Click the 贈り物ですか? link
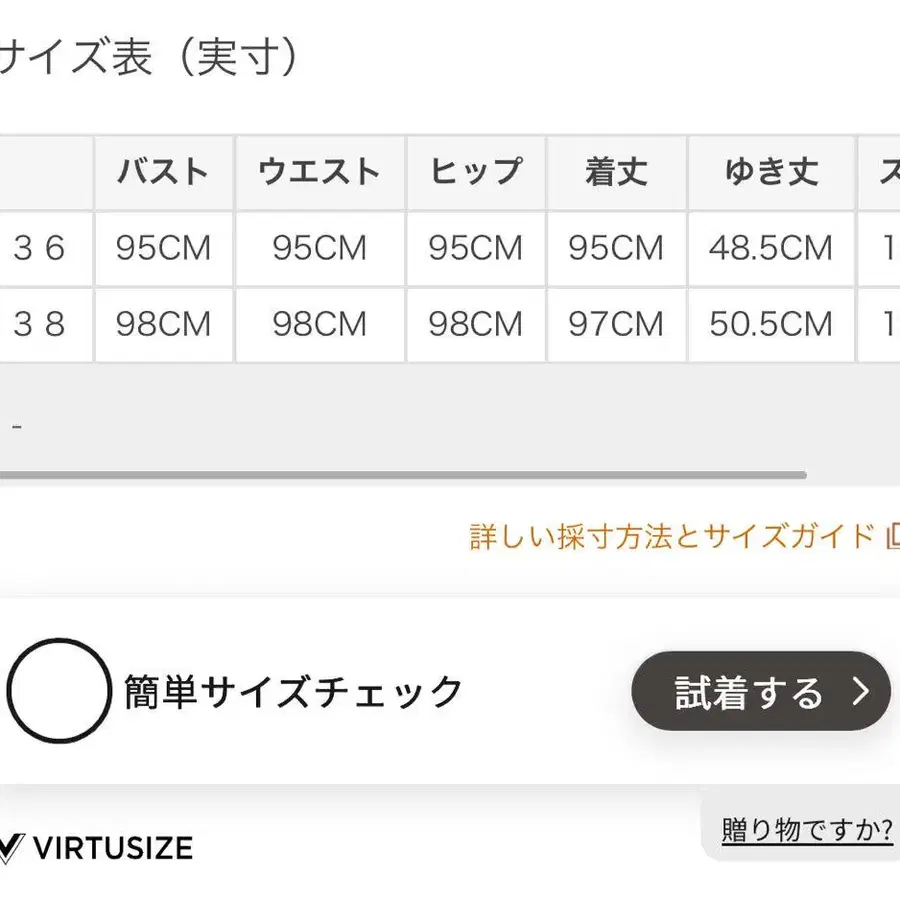This screenshot has height=900, width=900. coord(807,829)
